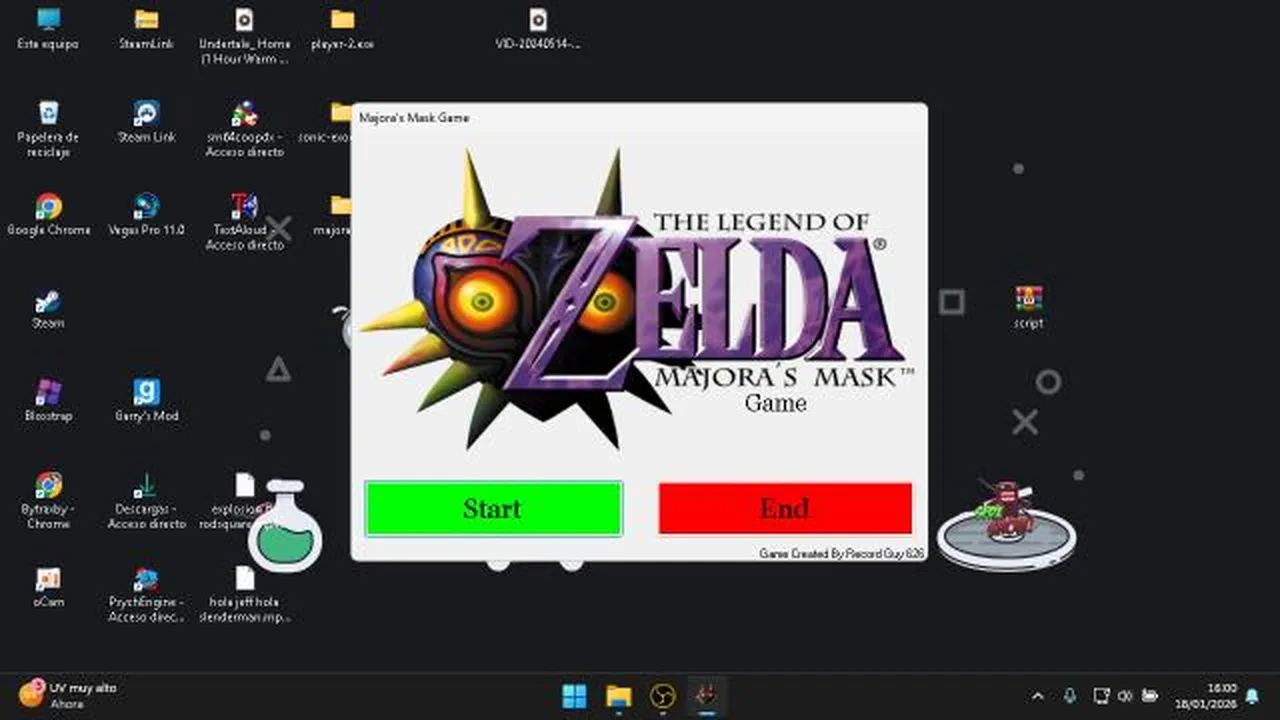This screenshot has width=1280, height=720.
Task: Show hidden system tray icons
Action: click(x=1037, y=696)
